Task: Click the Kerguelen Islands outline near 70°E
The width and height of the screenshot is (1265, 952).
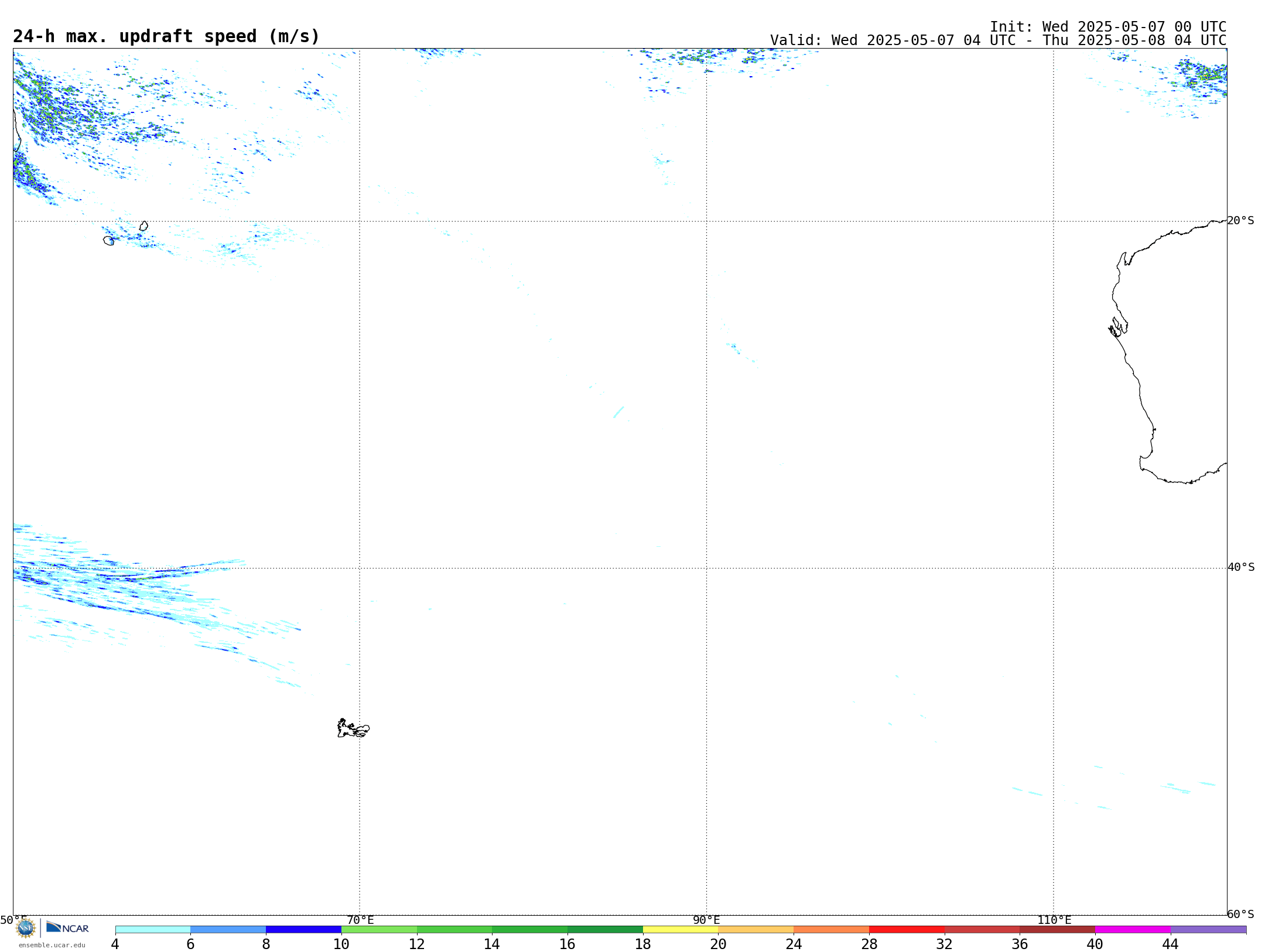Action: (x=353, y=728)
